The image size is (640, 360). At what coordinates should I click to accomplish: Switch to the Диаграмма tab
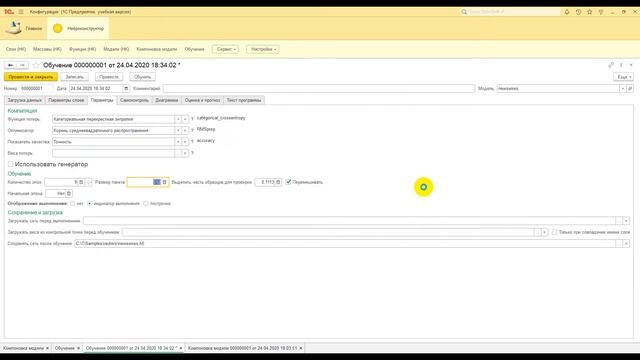click(x=167, y=100)
